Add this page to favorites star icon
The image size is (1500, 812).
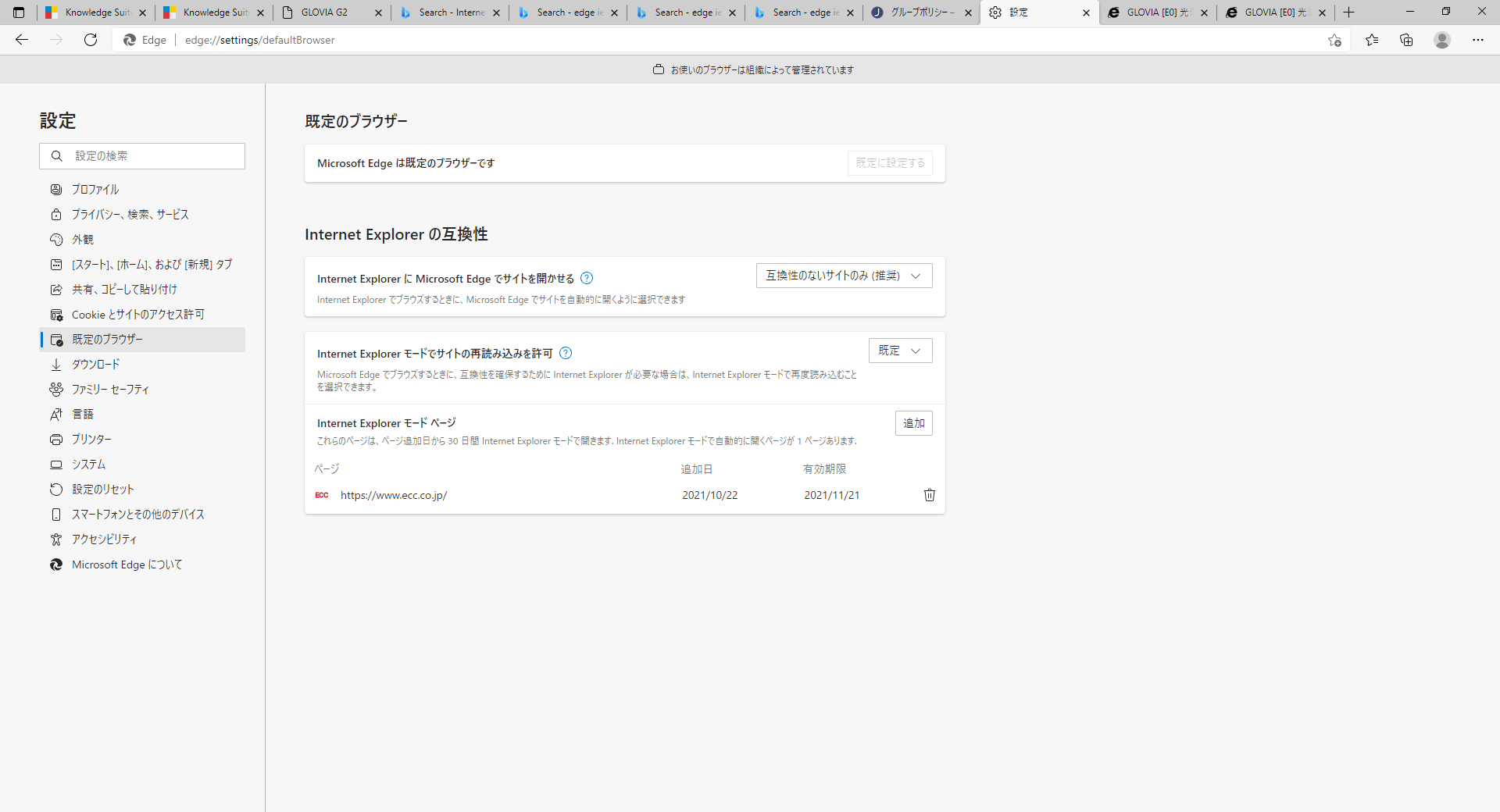click(x=1334, y=40)
